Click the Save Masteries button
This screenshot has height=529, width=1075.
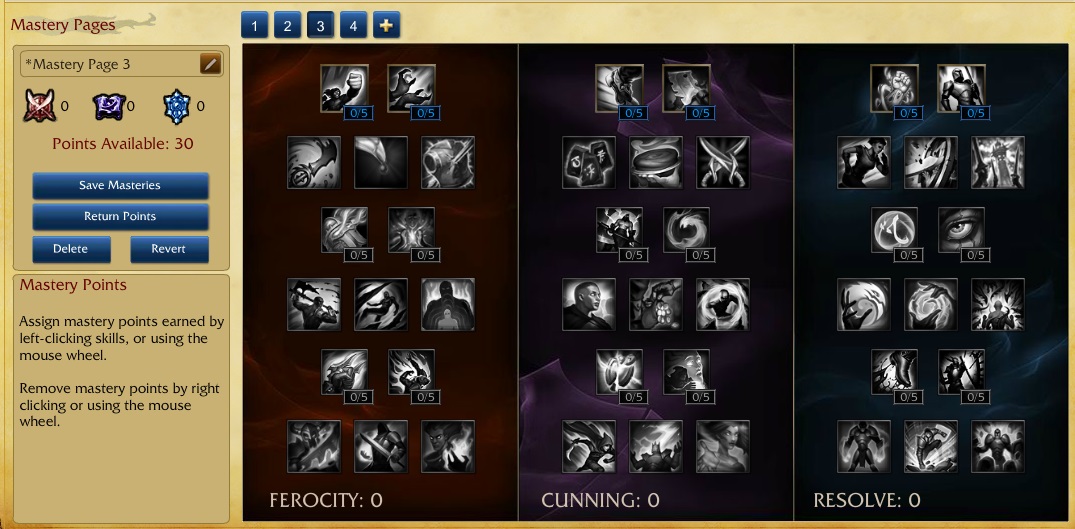click(x=120, y=185)
